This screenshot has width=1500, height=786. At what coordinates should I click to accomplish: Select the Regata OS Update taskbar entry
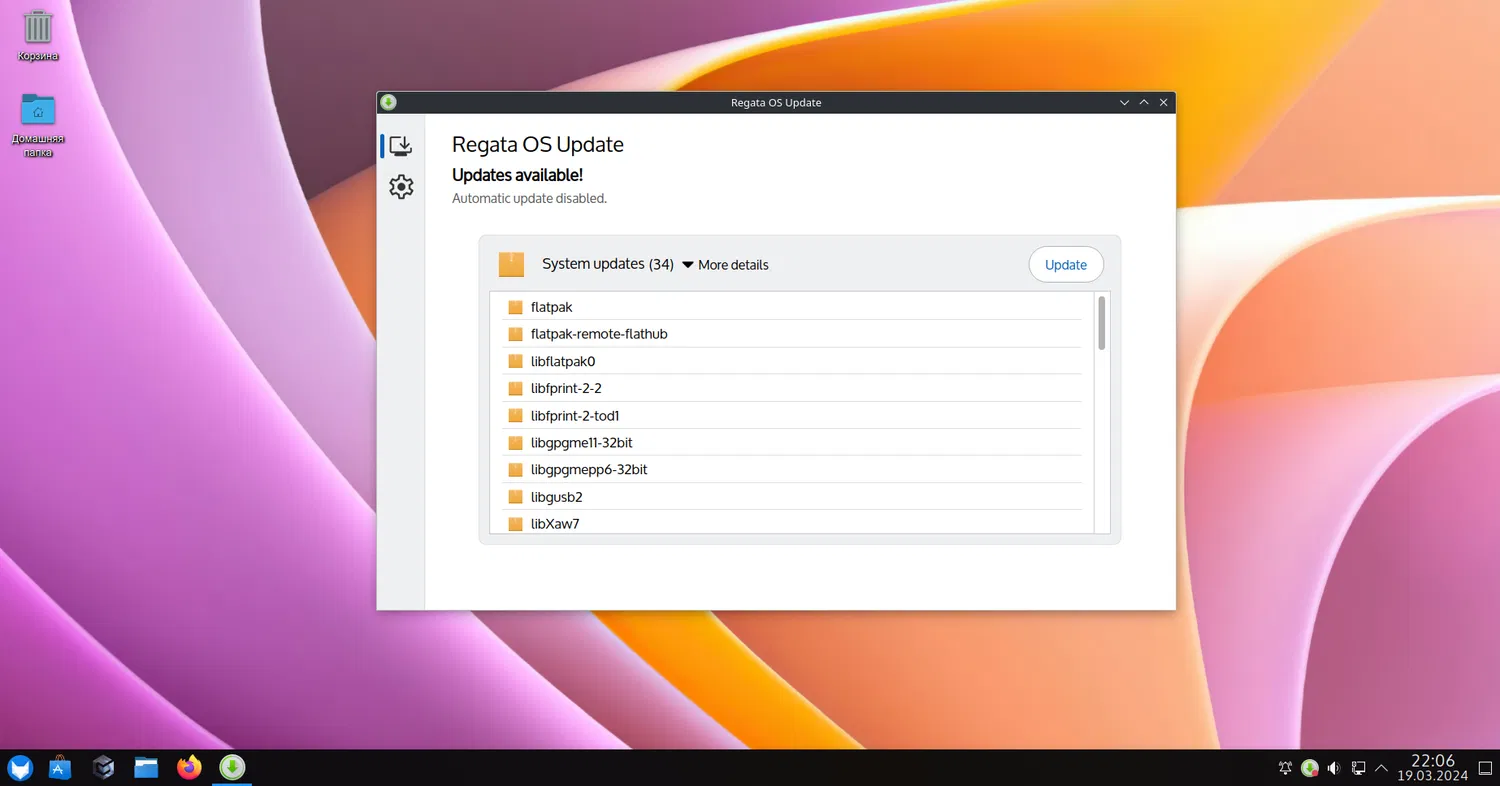pos(232,767)
